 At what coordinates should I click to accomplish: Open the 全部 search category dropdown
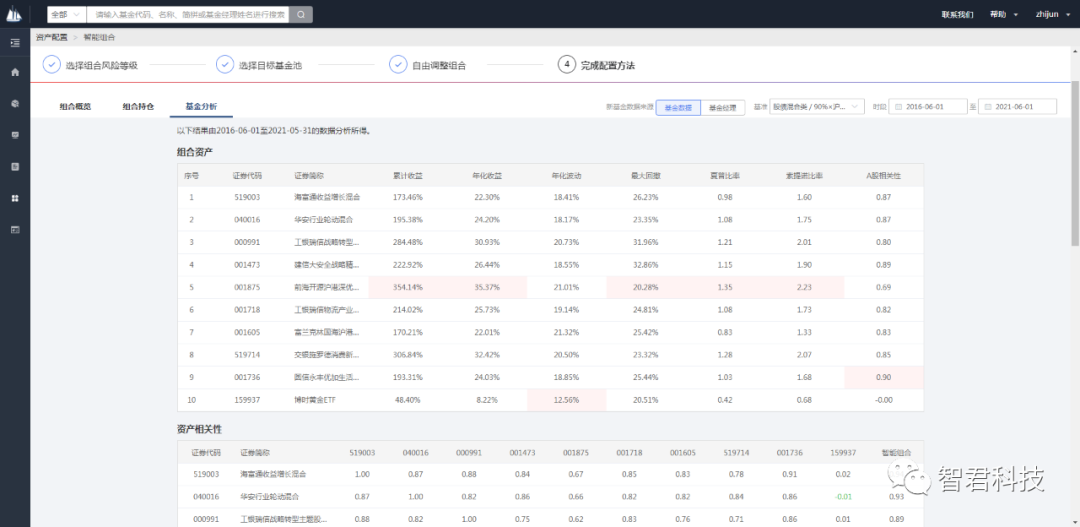[66, 14]
